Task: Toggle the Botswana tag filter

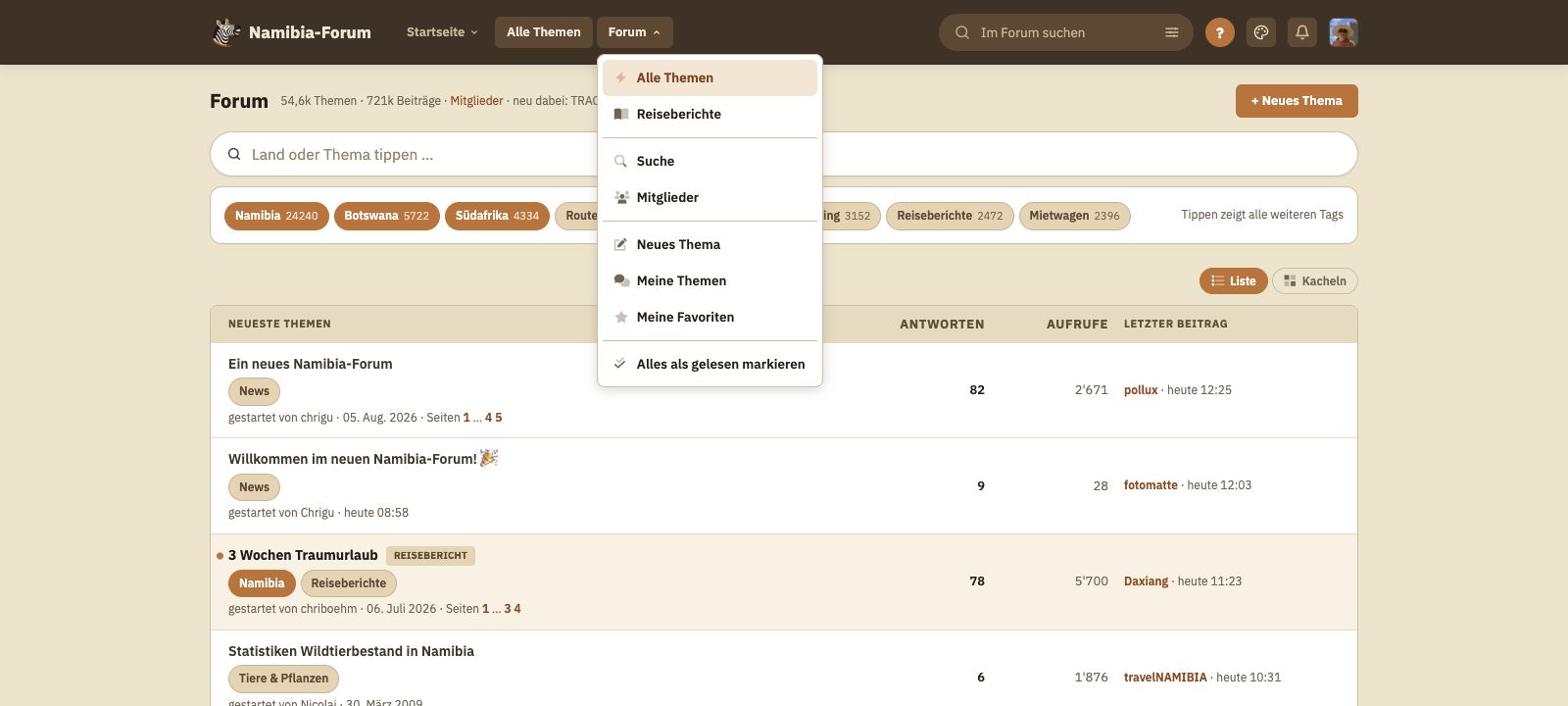Action: pyautogui.click(x=386, y=216)
